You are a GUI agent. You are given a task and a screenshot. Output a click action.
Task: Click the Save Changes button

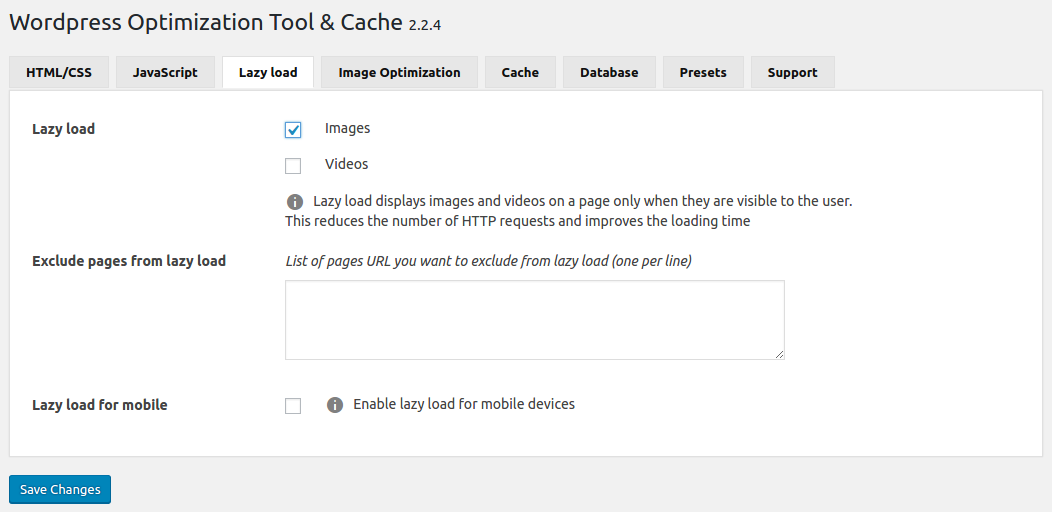click(x=60, y=489)
